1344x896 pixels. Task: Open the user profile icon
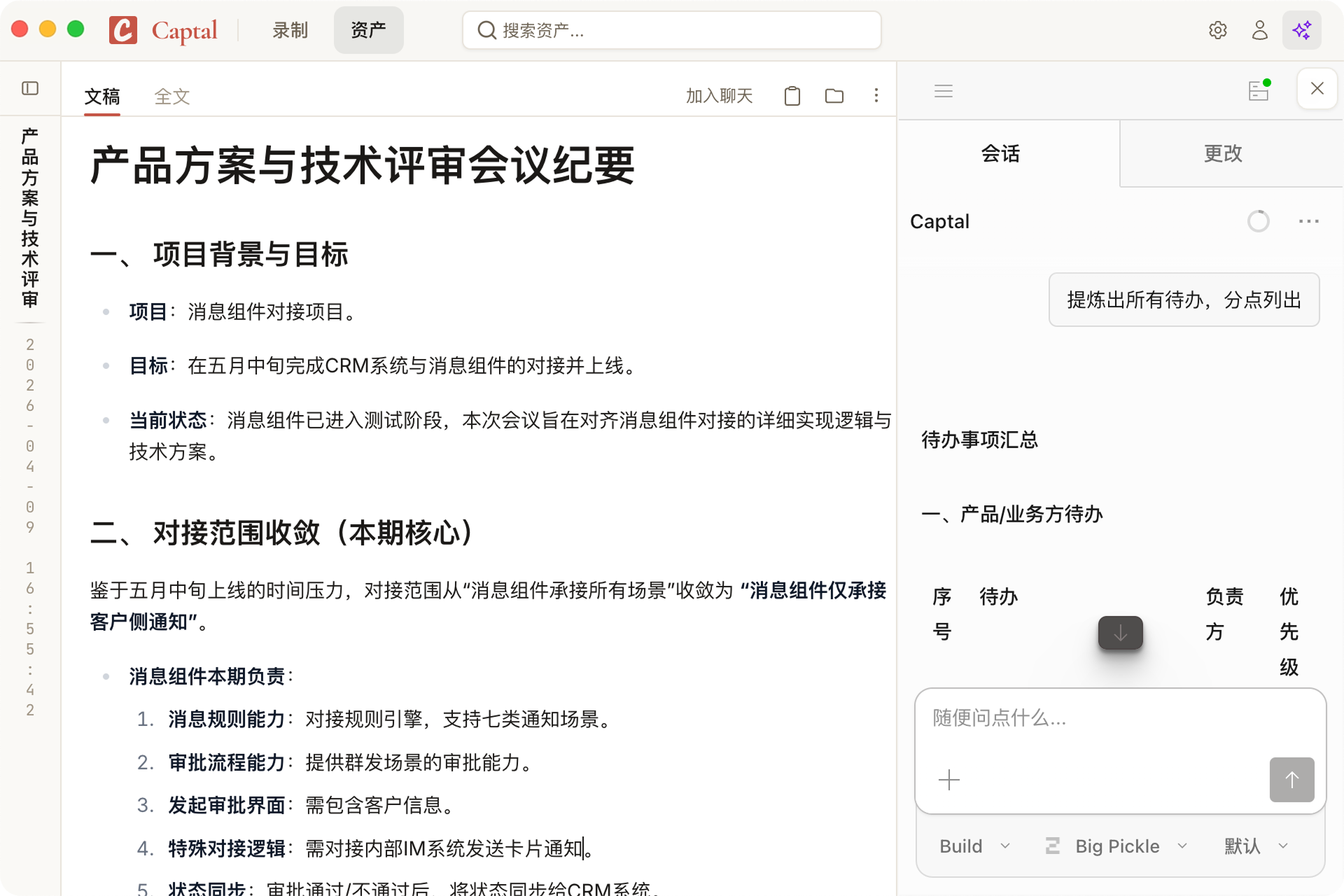pos(1260,30)
